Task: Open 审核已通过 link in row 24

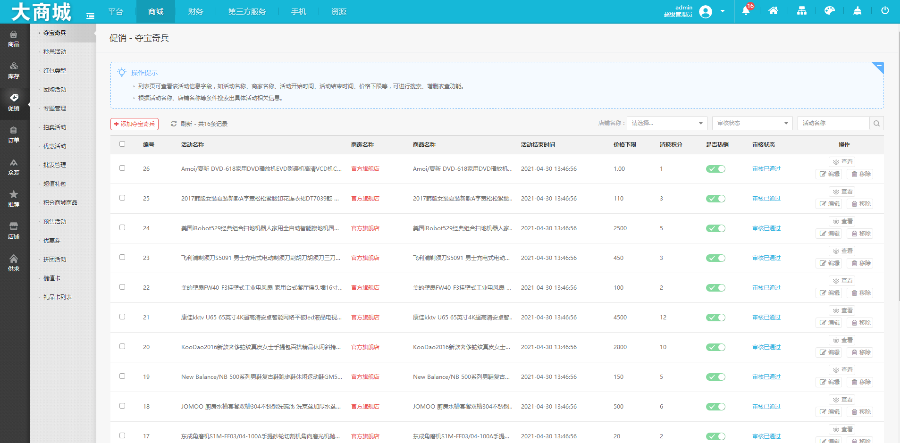Action: coord(766,228)
